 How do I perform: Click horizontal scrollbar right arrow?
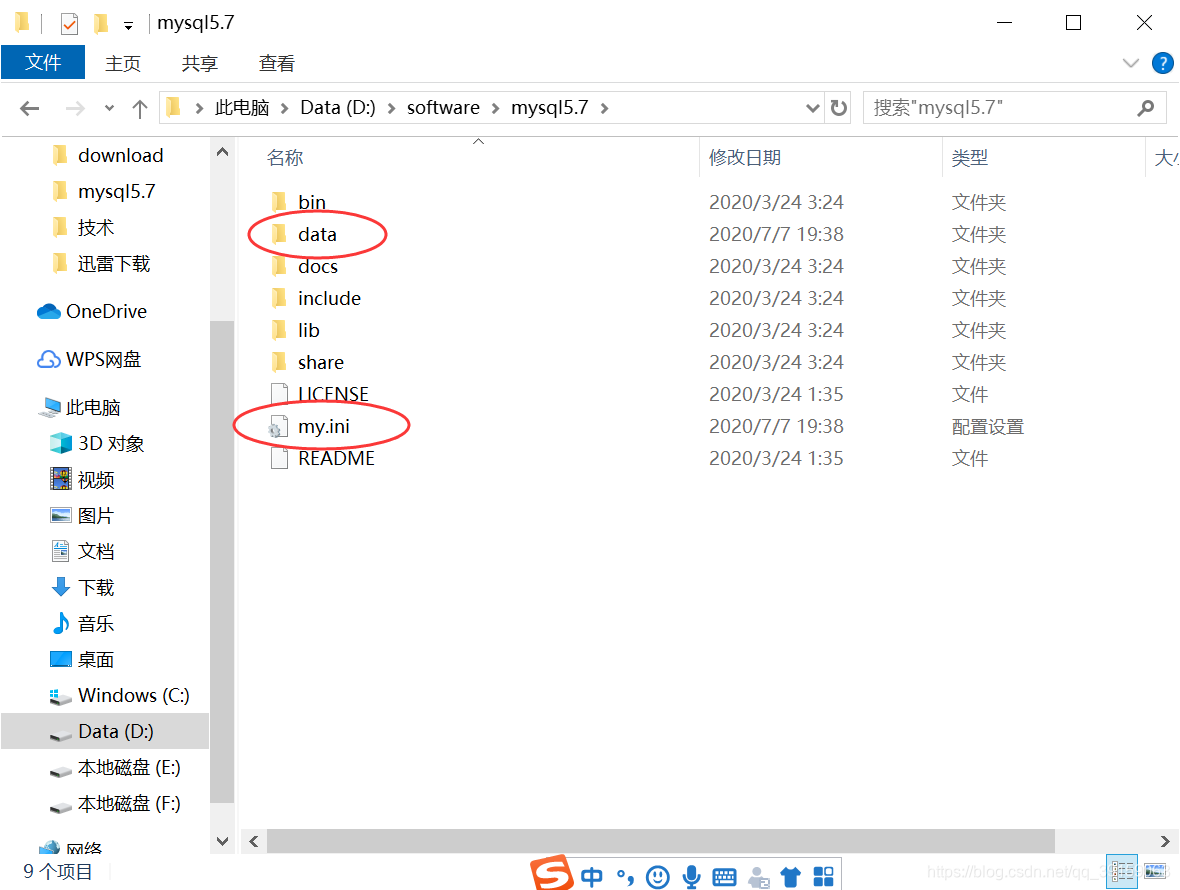pyautogui.click(x=1164, y=841)
